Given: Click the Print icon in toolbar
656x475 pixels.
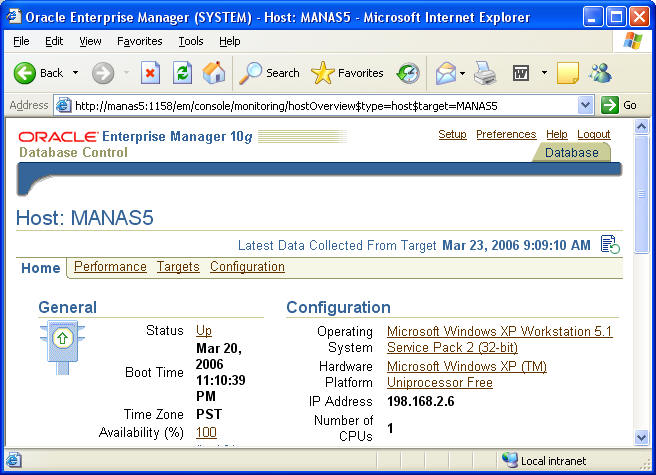Looking at the screenshot, I should point(484,73).
